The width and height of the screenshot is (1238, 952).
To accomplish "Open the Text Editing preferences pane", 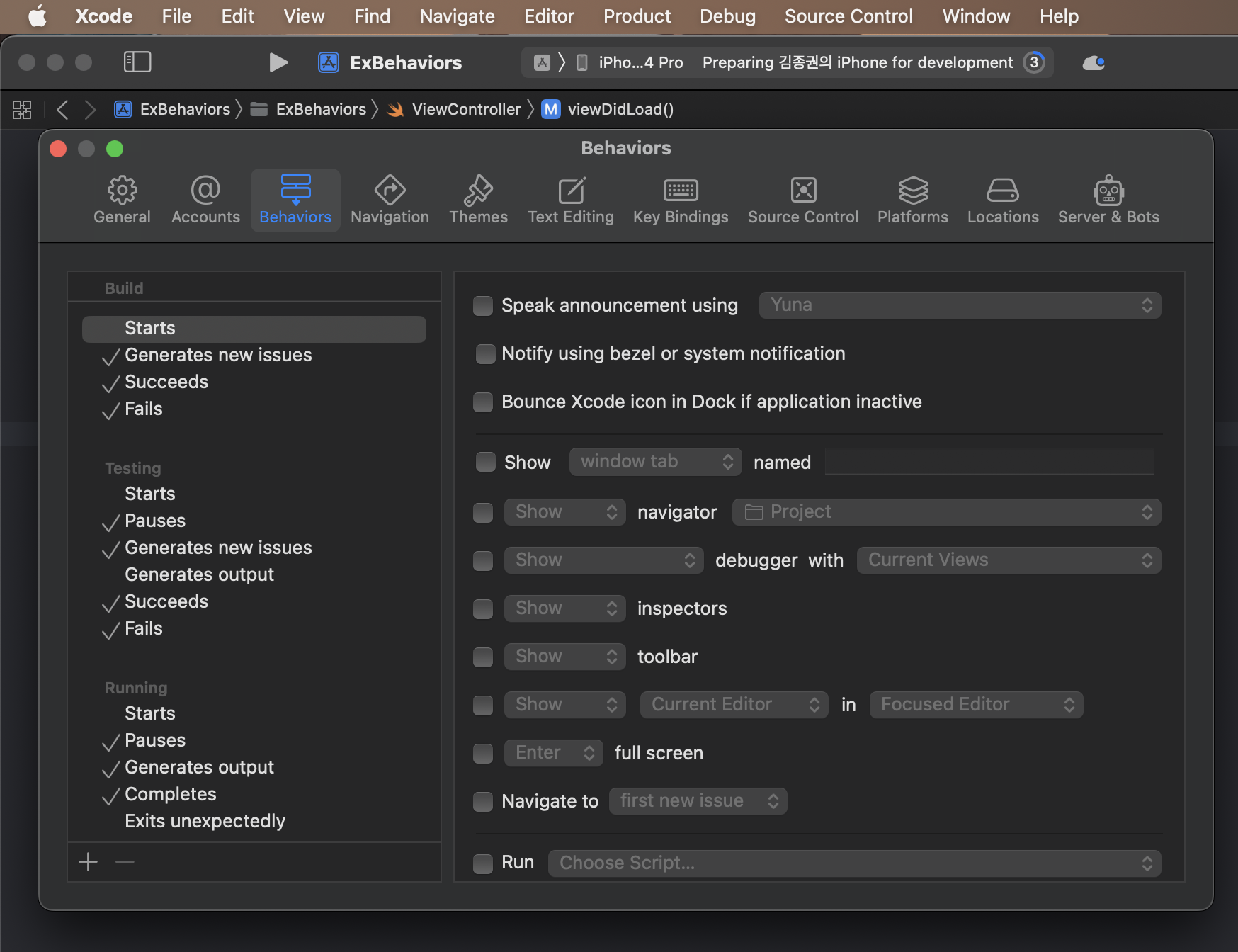I will point(571,200).
